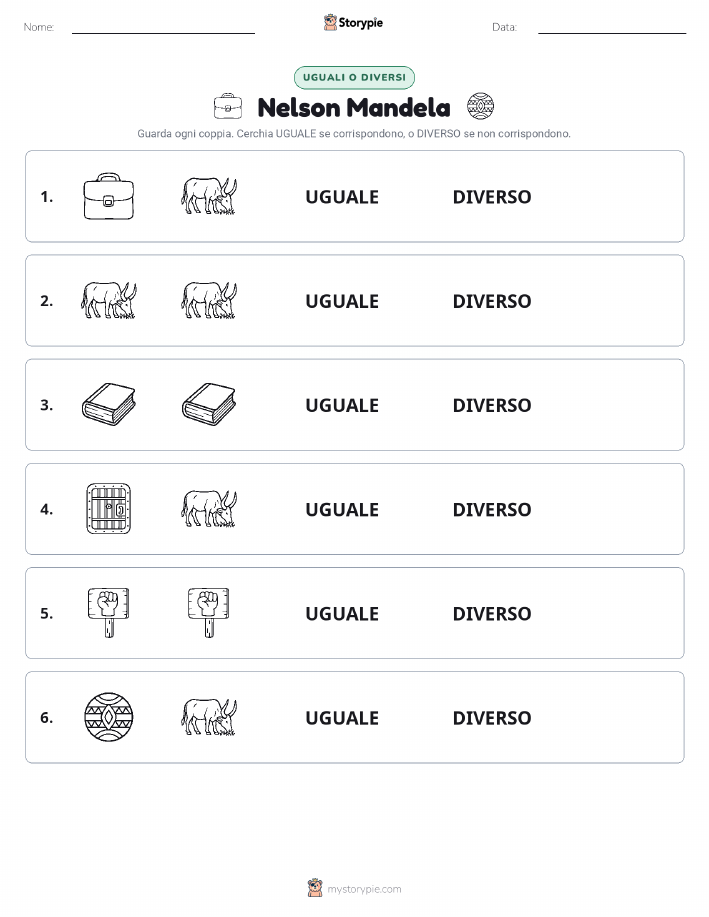Click the patterned ball beside the title
This screenshot has width=709, height=917.
pyautogui.click(x=480, y=106)
